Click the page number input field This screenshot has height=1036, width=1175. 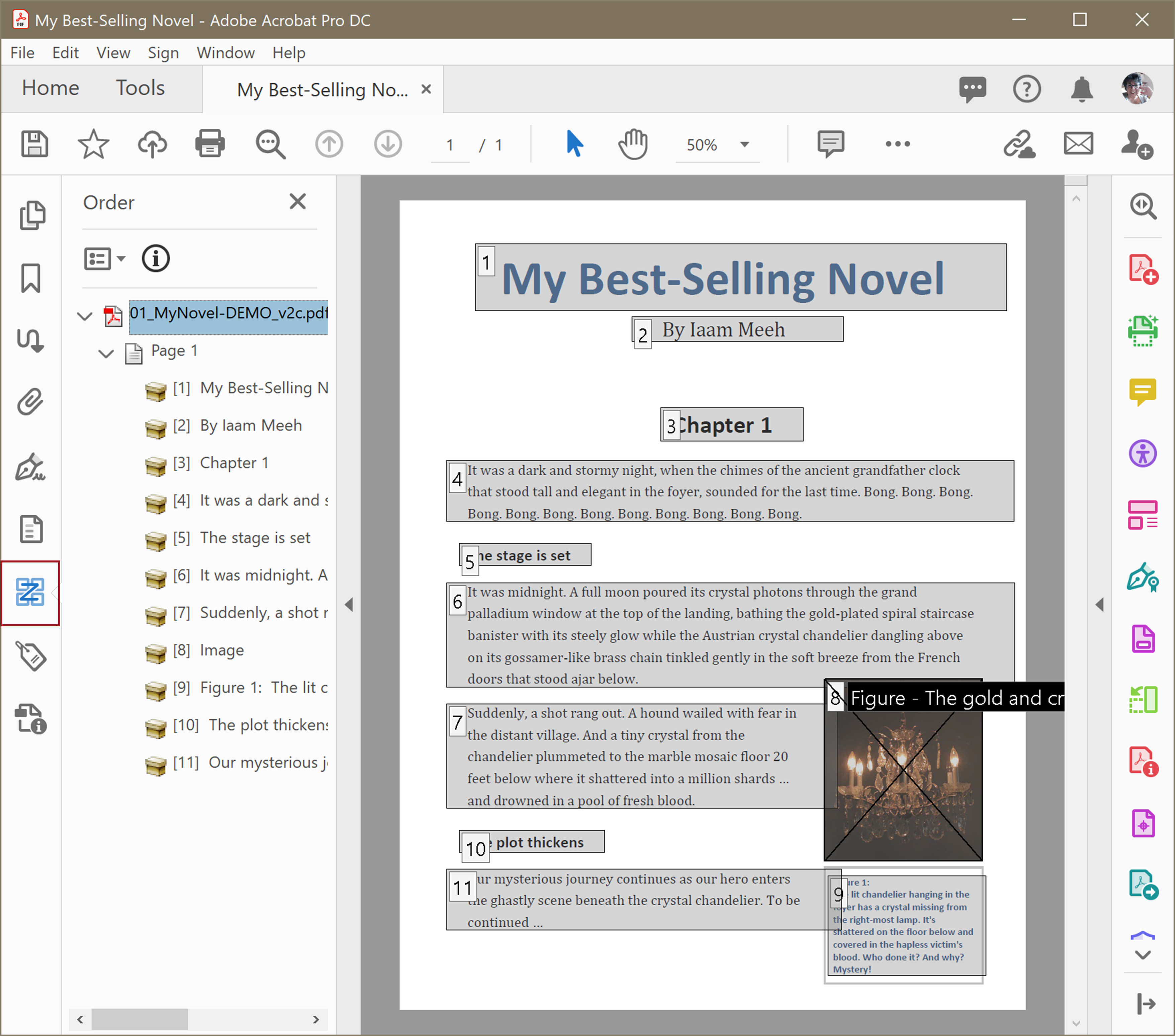[x=450, y=145]
